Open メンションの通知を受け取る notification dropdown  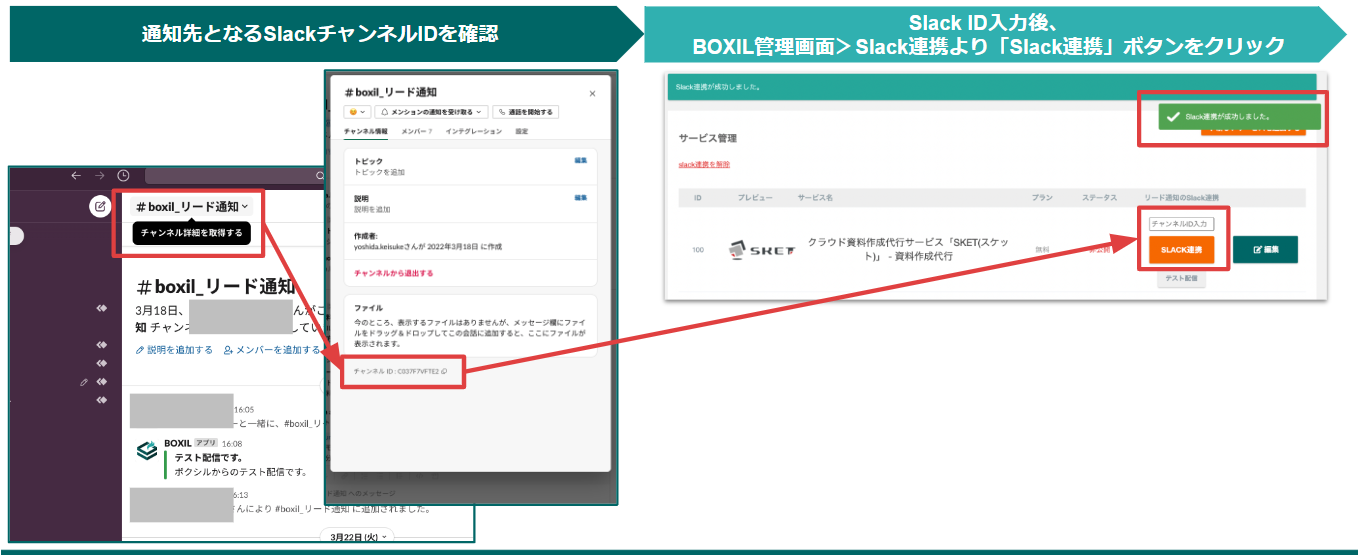tap(431, 112)
